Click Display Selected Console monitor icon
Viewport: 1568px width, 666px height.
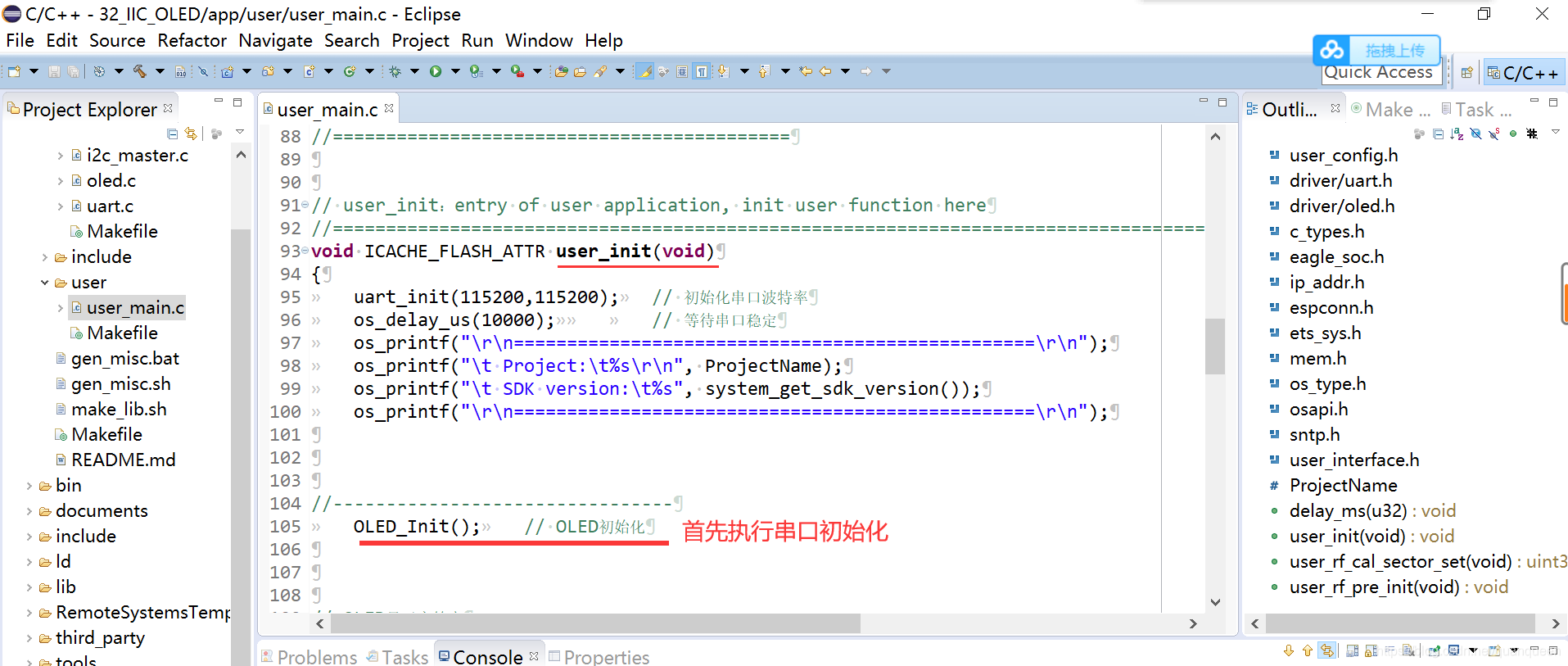[1453, 650]
